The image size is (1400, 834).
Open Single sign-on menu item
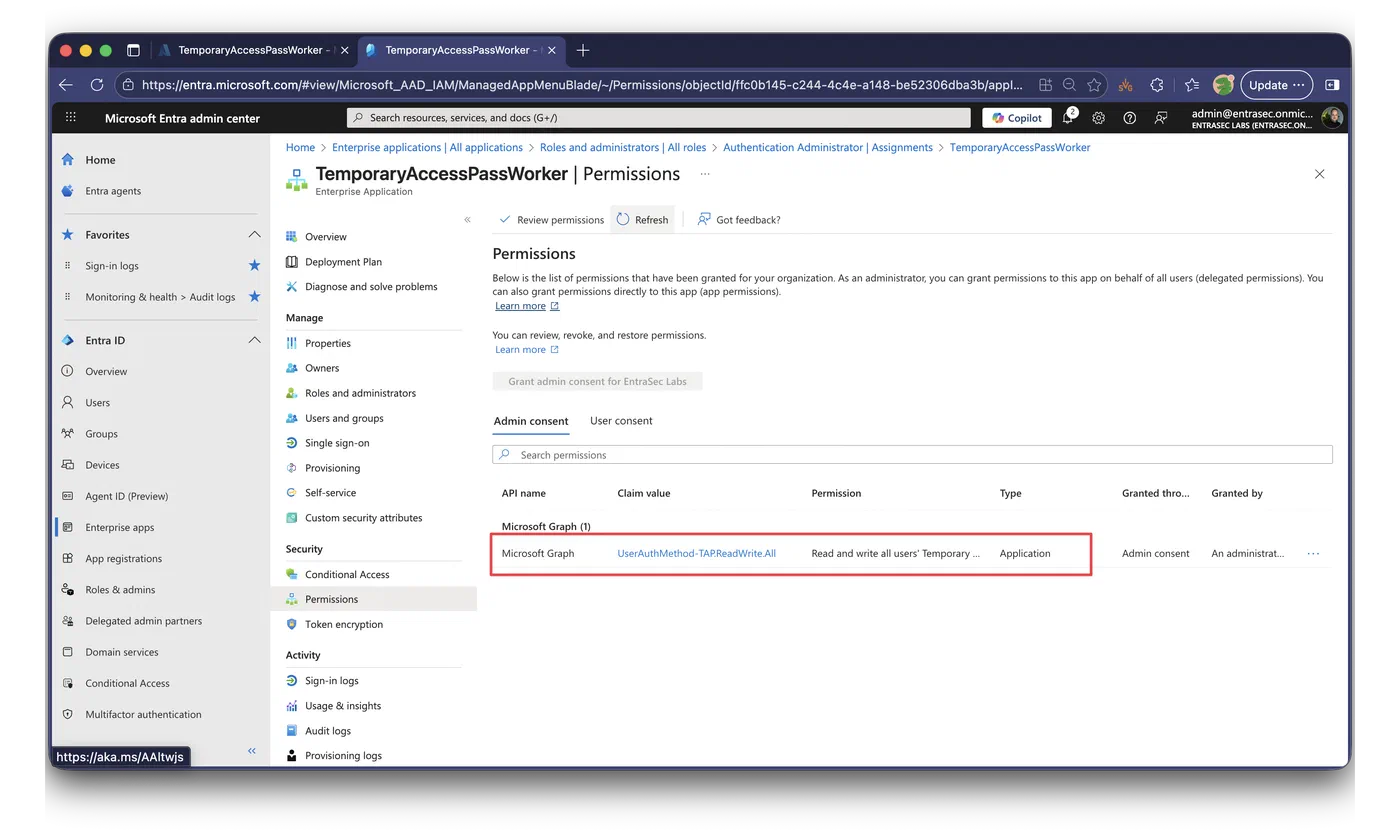pos(337,443)
